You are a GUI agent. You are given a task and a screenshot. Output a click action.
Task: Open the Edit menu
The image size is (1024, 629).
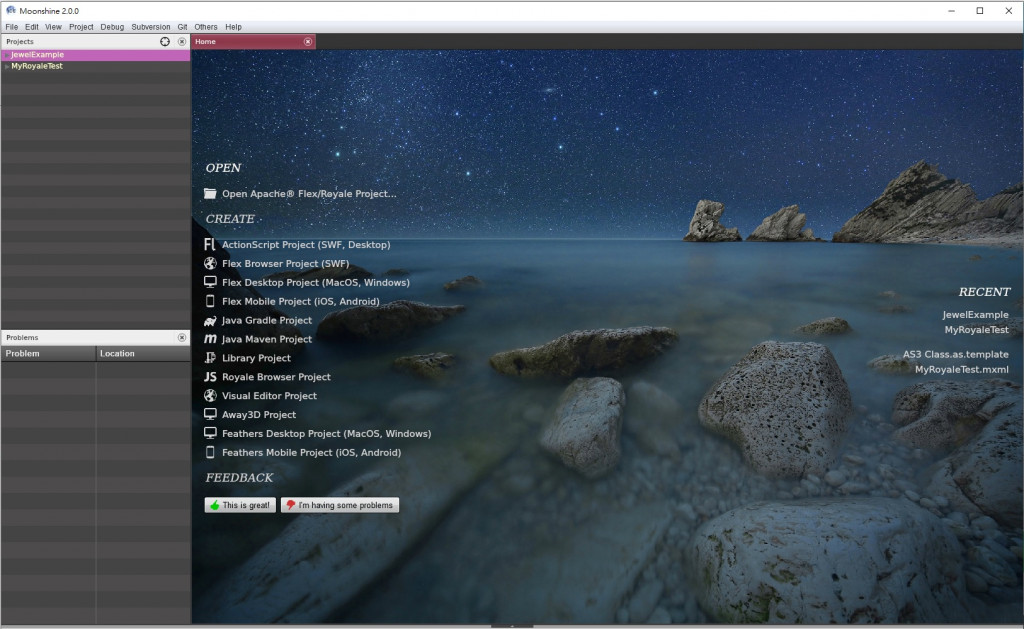[31, 27]
